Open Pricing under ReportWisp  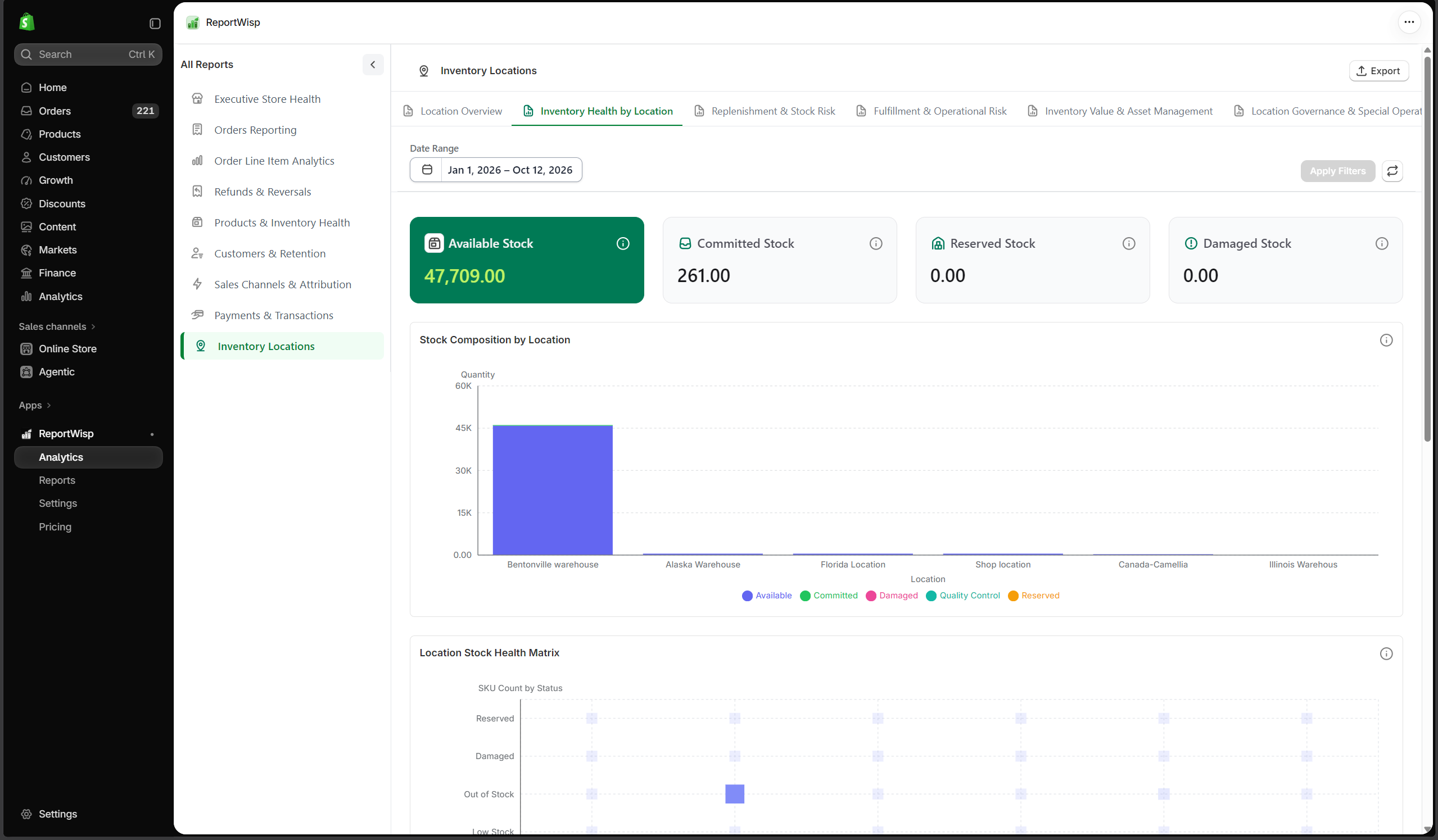point(55,526)
